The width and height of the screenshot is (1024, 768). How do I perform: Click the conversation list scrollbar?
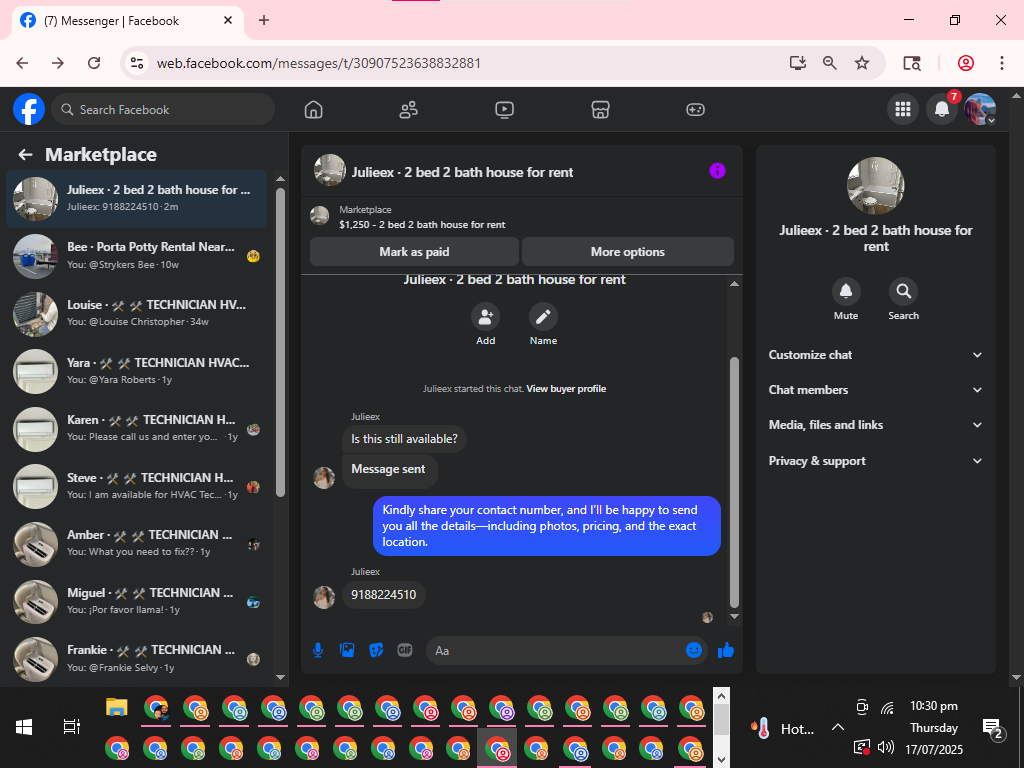click(280, 343)
